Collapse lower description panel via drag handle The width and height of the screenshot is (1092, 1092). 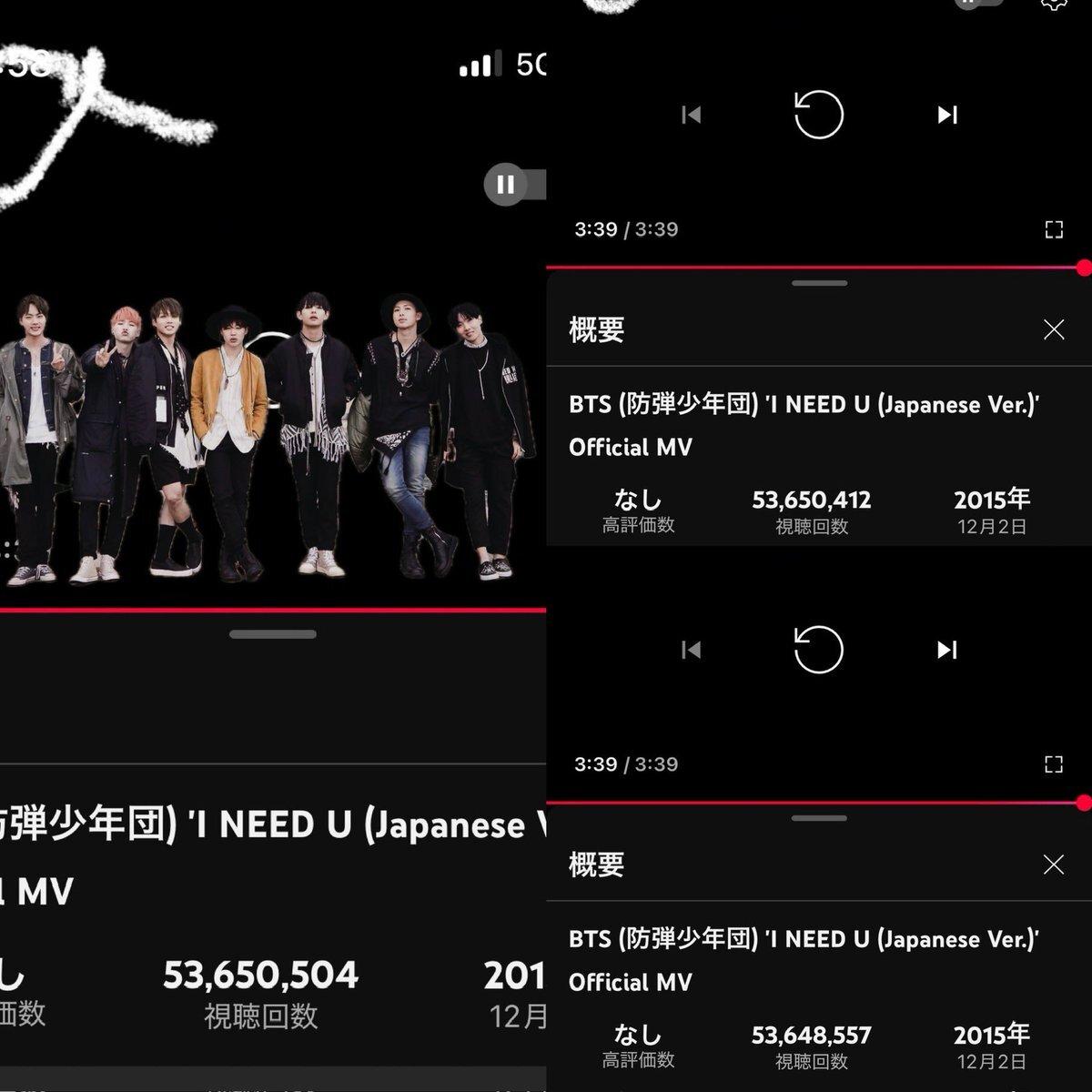pos(819,818)
